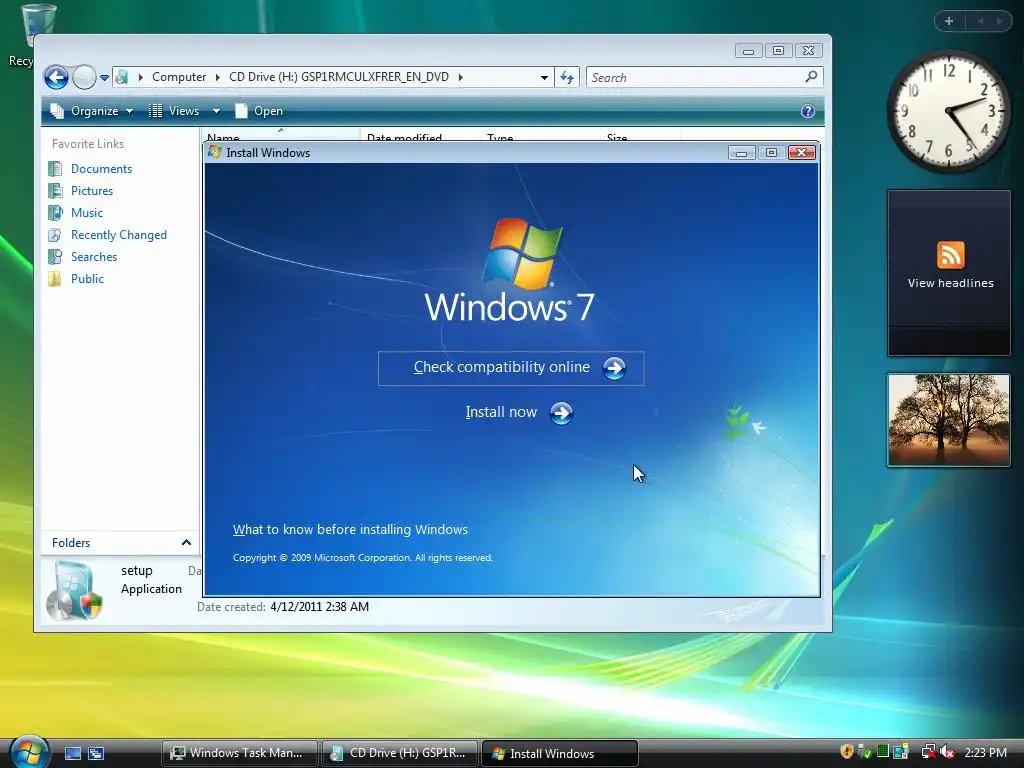This screenshot has height=768, width=1024.
Task: Expand the address bar history dropdown
Action: (544, 78)
